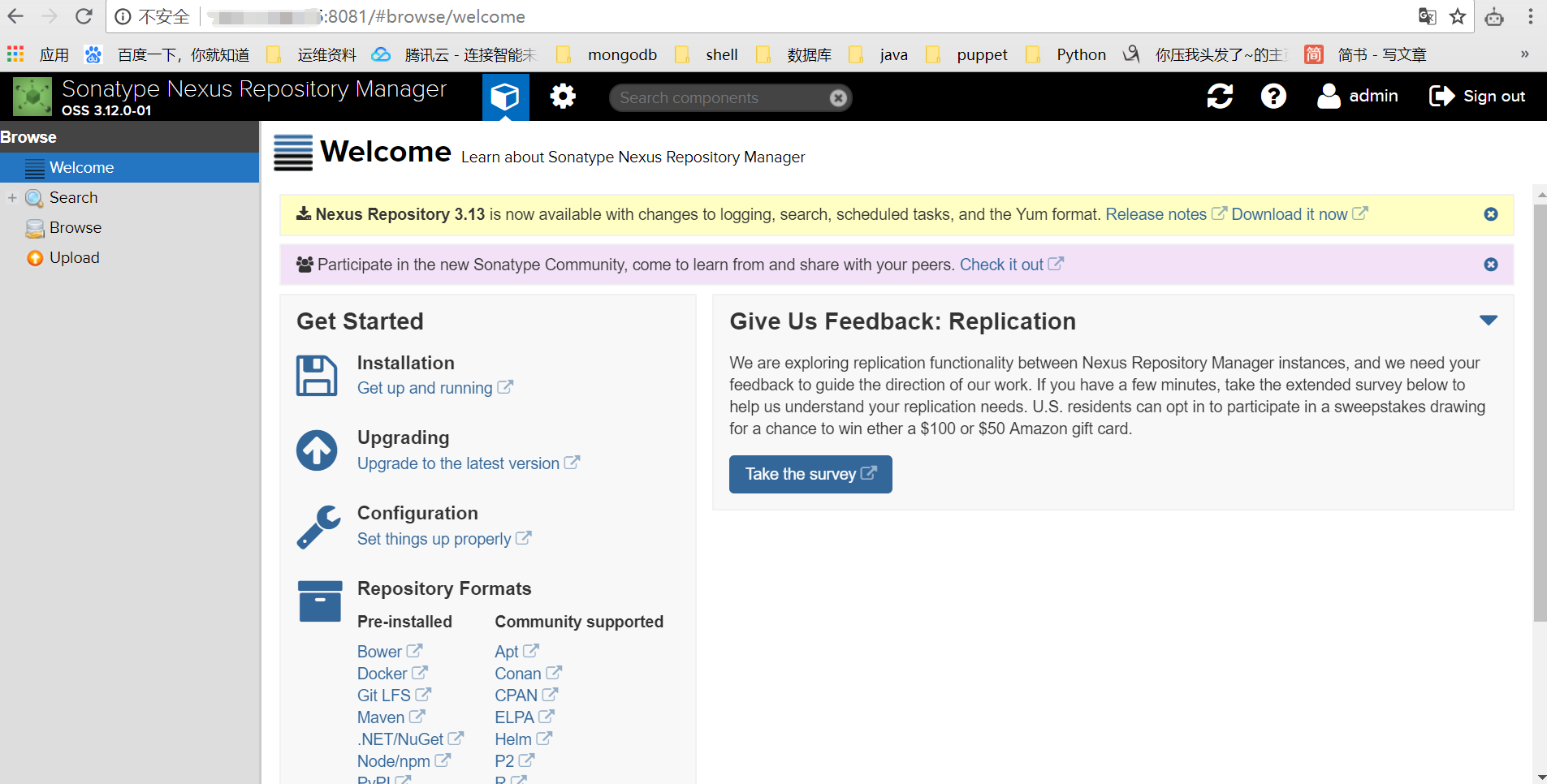Clear the Search components field with X
The image size is (1547, 784).
click(x=838, y=98)
